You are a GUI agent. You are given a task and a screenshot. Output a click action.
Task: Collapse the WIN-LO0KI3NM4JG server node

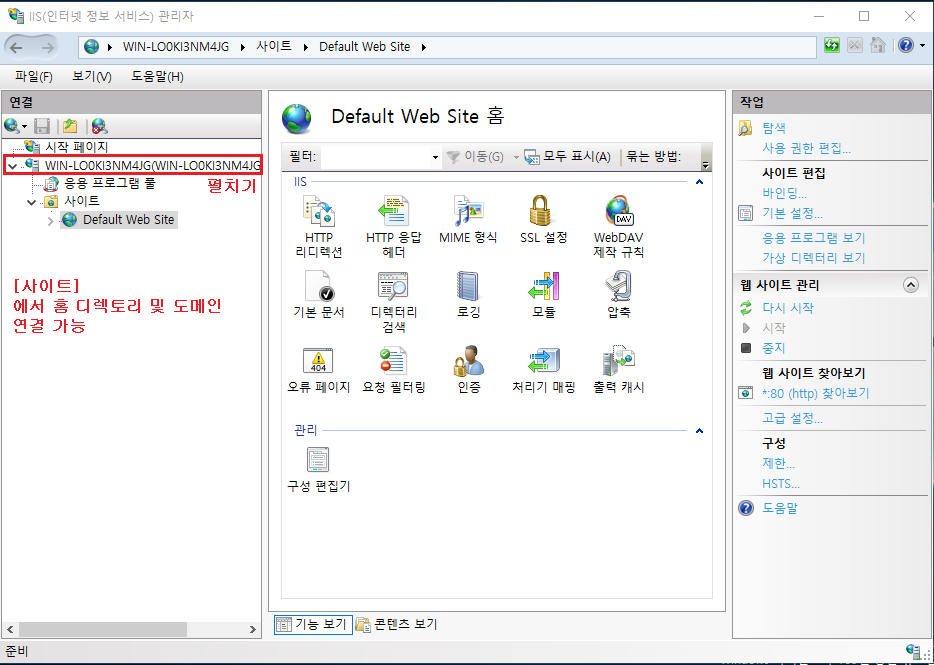pos(13,165)
